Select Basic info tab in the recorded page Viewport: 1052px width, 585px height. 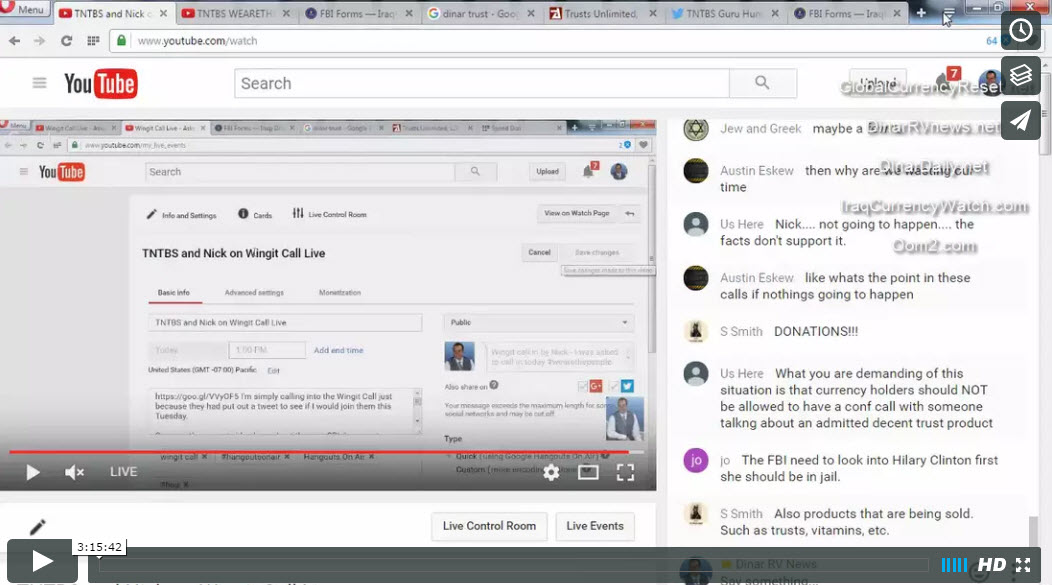(x=174, y=292)
